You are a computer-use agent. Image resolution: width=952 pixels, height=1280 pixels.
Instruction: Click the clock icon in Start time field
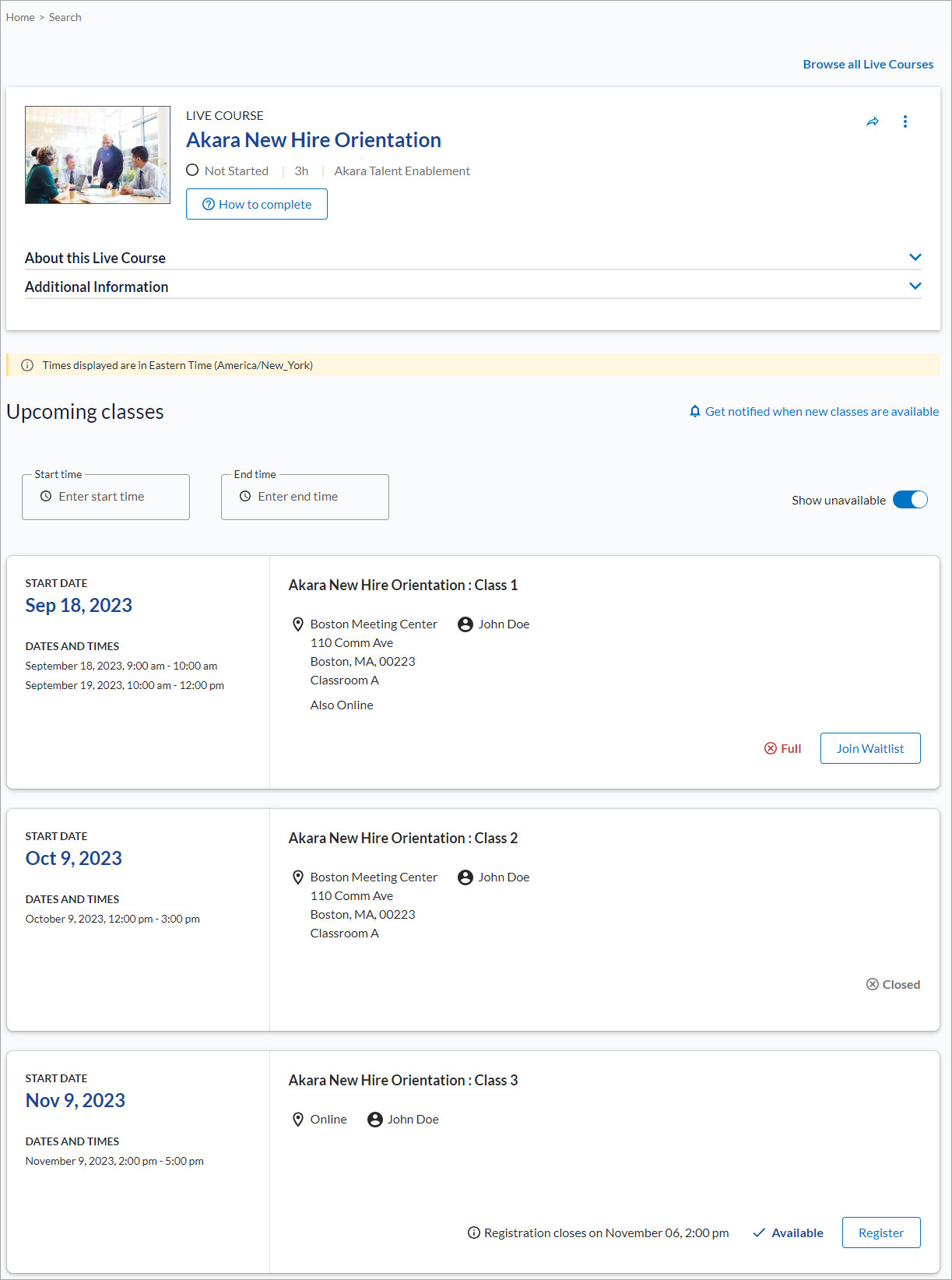(46, 496)
